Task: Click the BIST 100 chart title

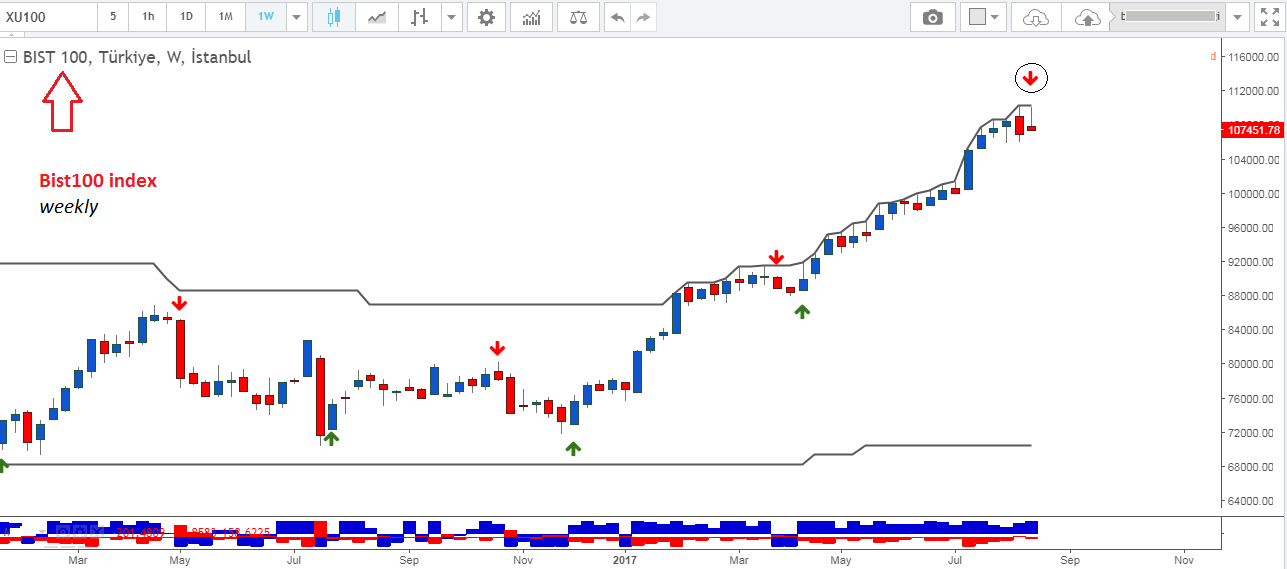Action: pos(137,57)
